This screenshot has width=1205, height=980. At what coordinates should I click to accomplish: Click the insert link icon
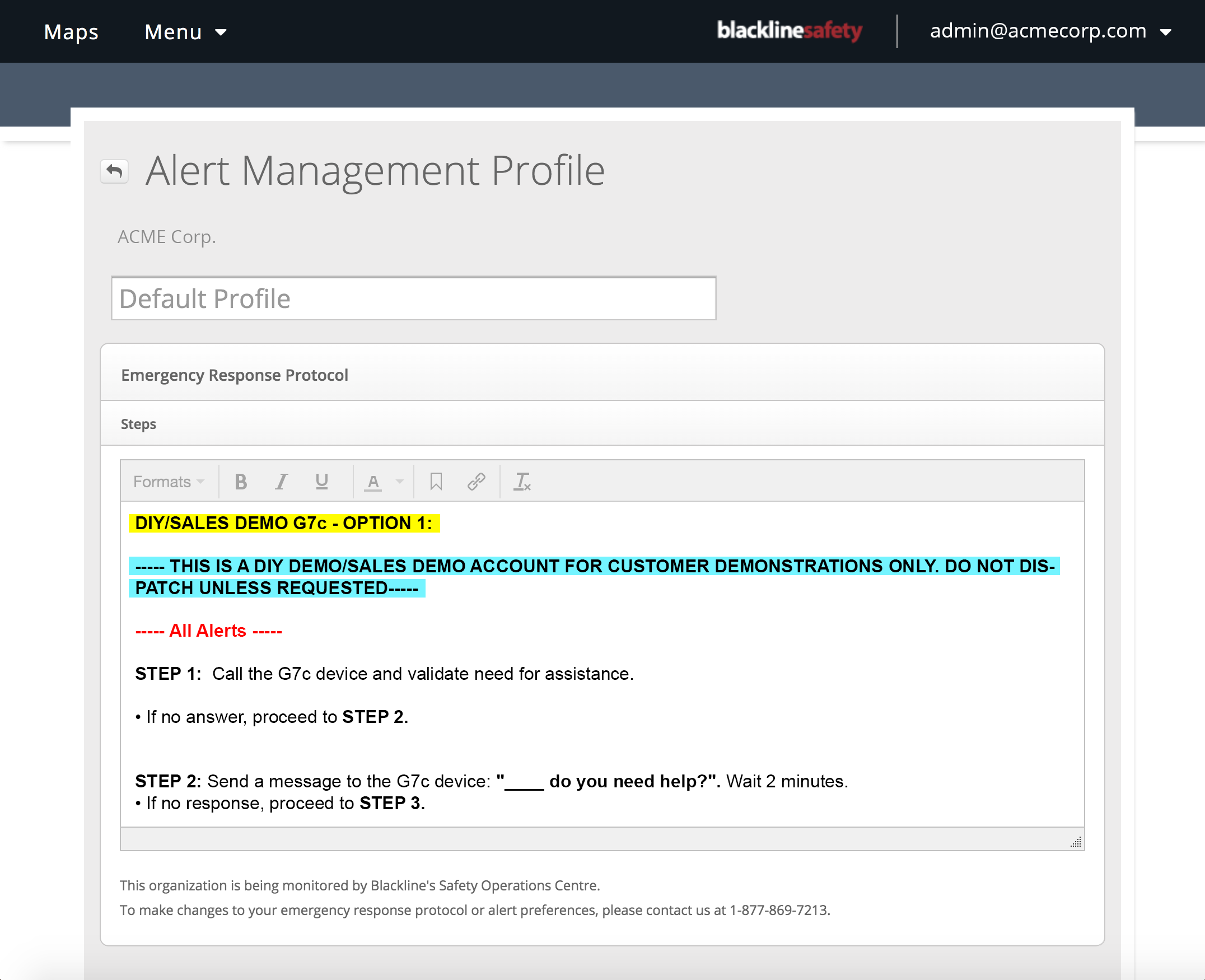pos(477,482)
